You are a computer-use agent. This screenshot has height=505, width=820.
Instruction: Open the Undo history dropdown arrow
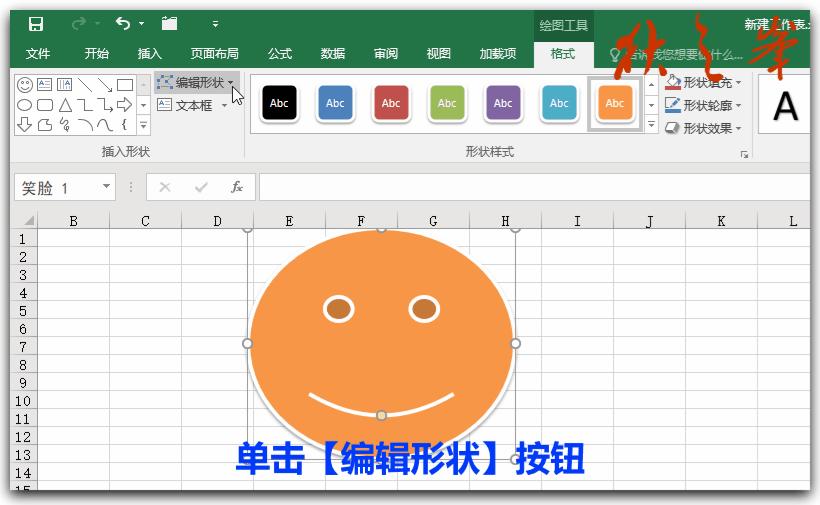pos(142,24)
